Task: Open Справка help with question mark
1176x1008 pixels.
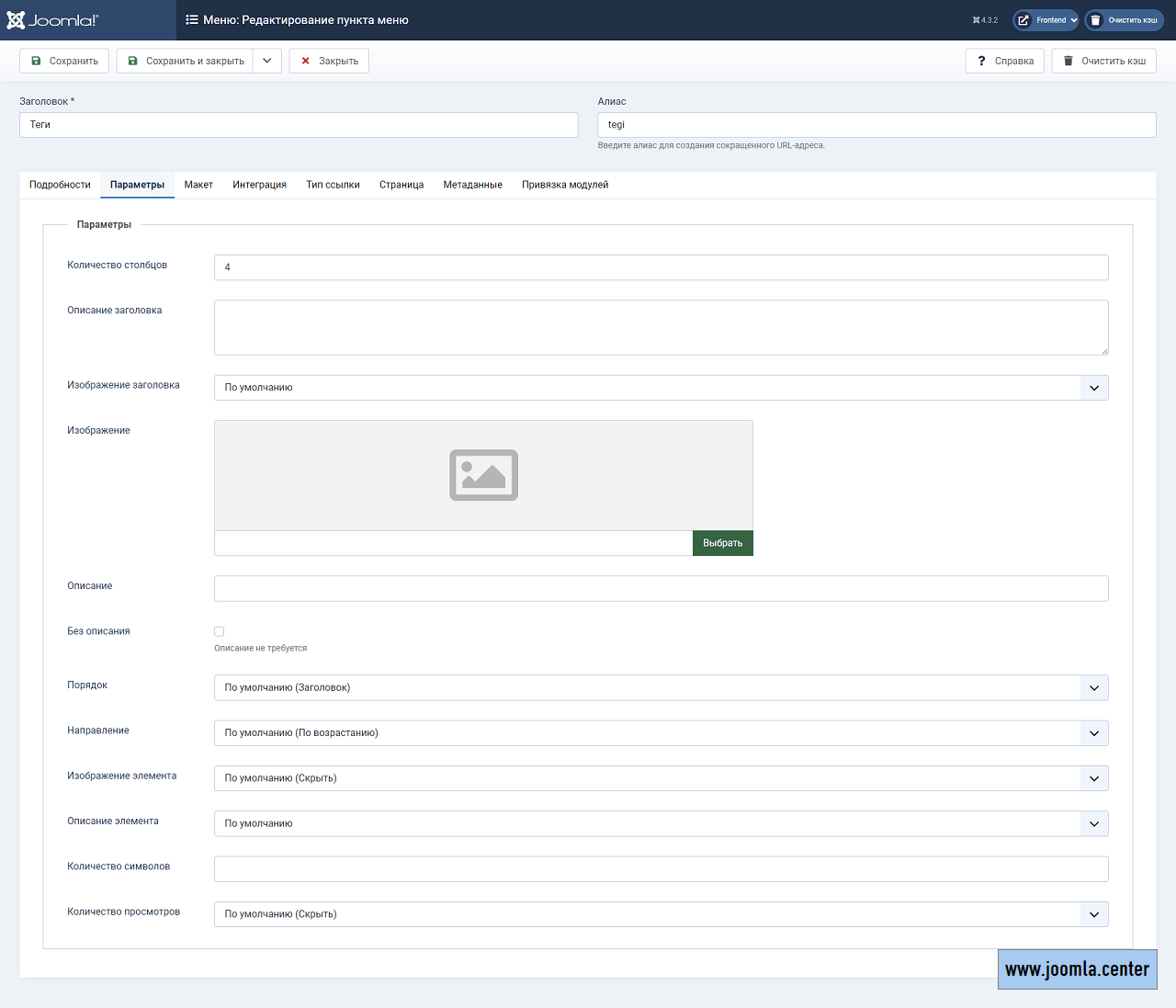Action: (1004, 61)
